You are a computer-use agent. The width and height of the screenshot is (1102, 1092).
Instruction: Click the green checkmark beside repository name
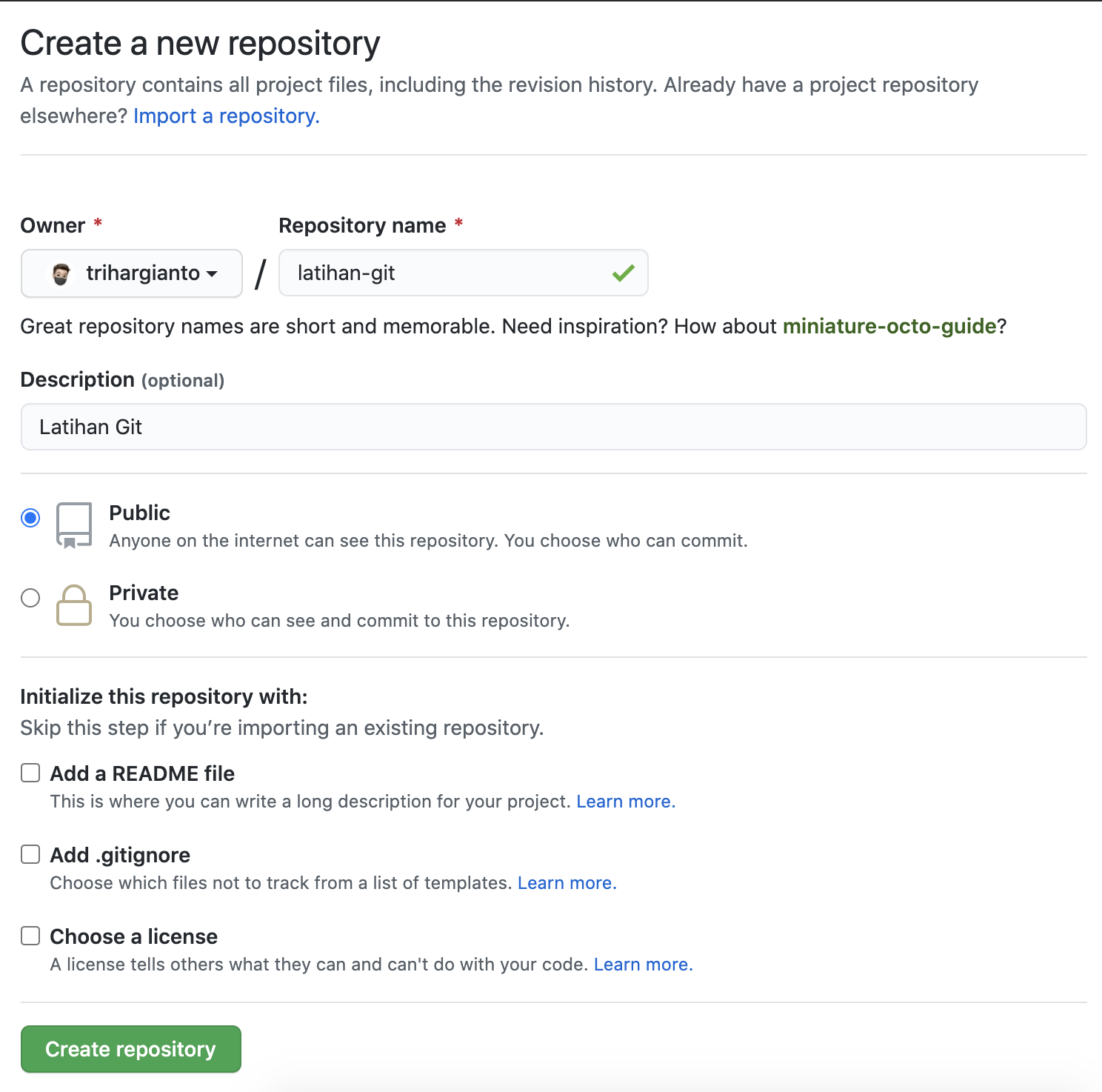point(623,273)
